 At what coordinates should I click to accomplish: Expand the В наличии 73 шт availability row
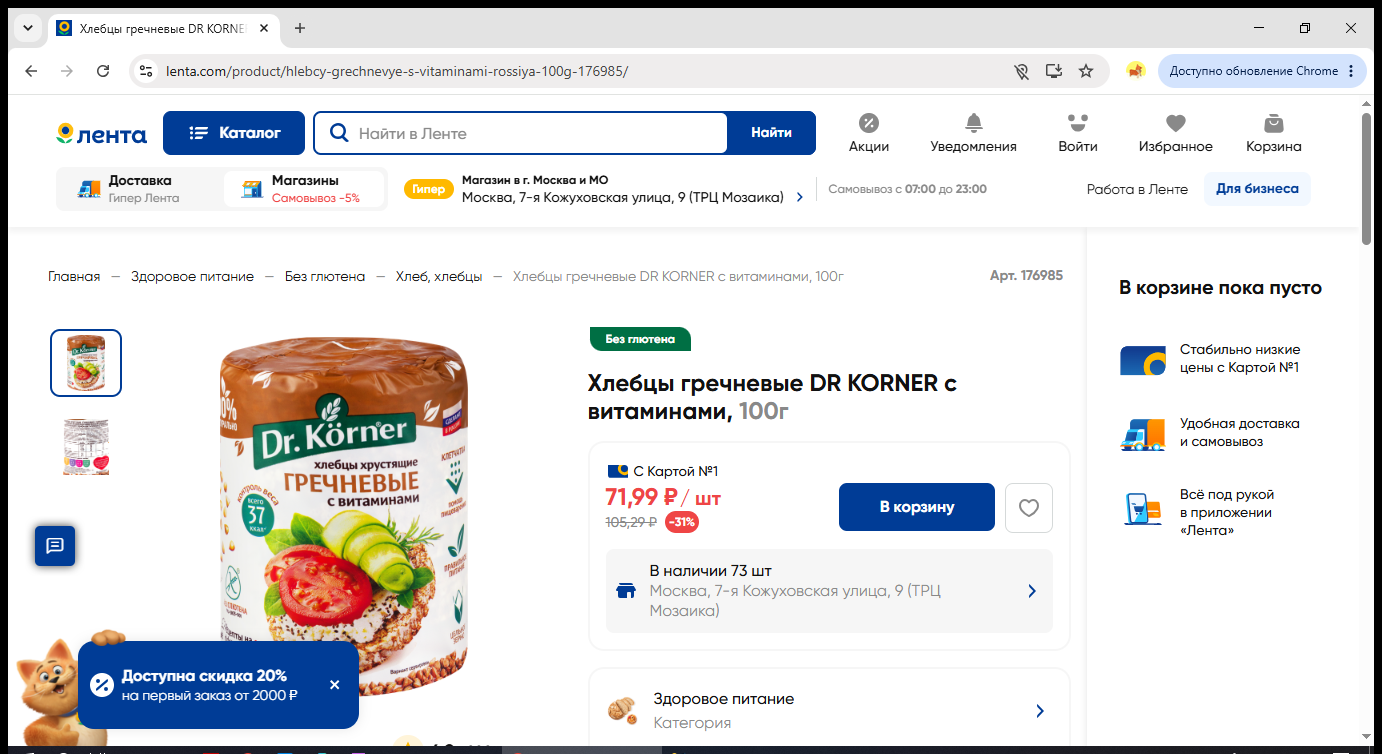829,591
